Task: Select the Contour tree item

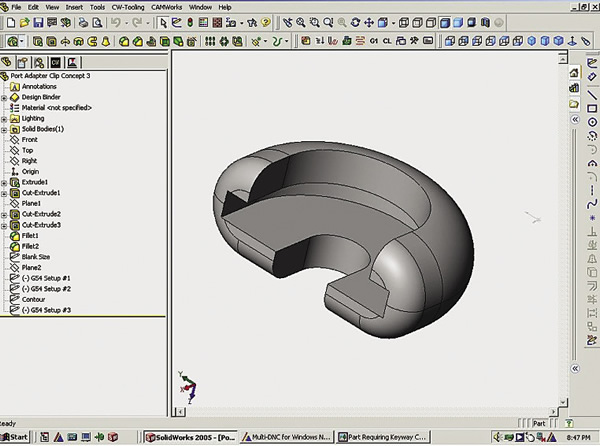Action: (x=33, y=300)
